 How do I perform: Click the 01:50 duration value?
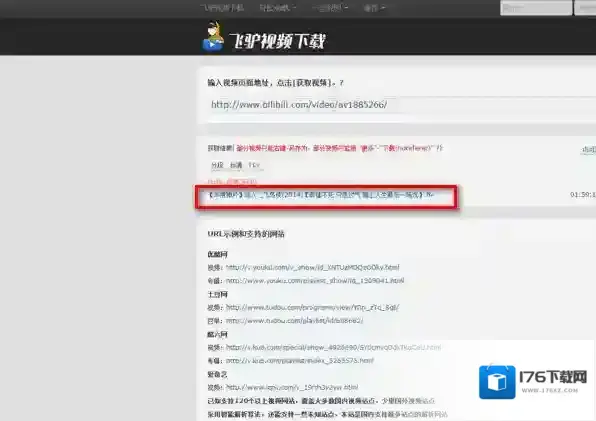(x=583, y=195)
